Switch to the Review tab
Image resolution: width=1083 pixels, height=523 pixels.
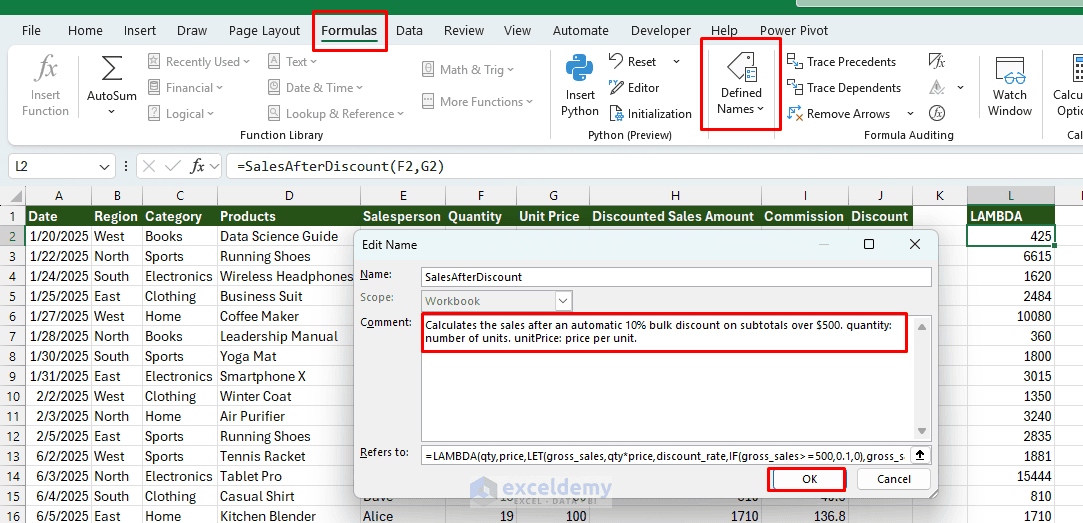click(463, 30)
